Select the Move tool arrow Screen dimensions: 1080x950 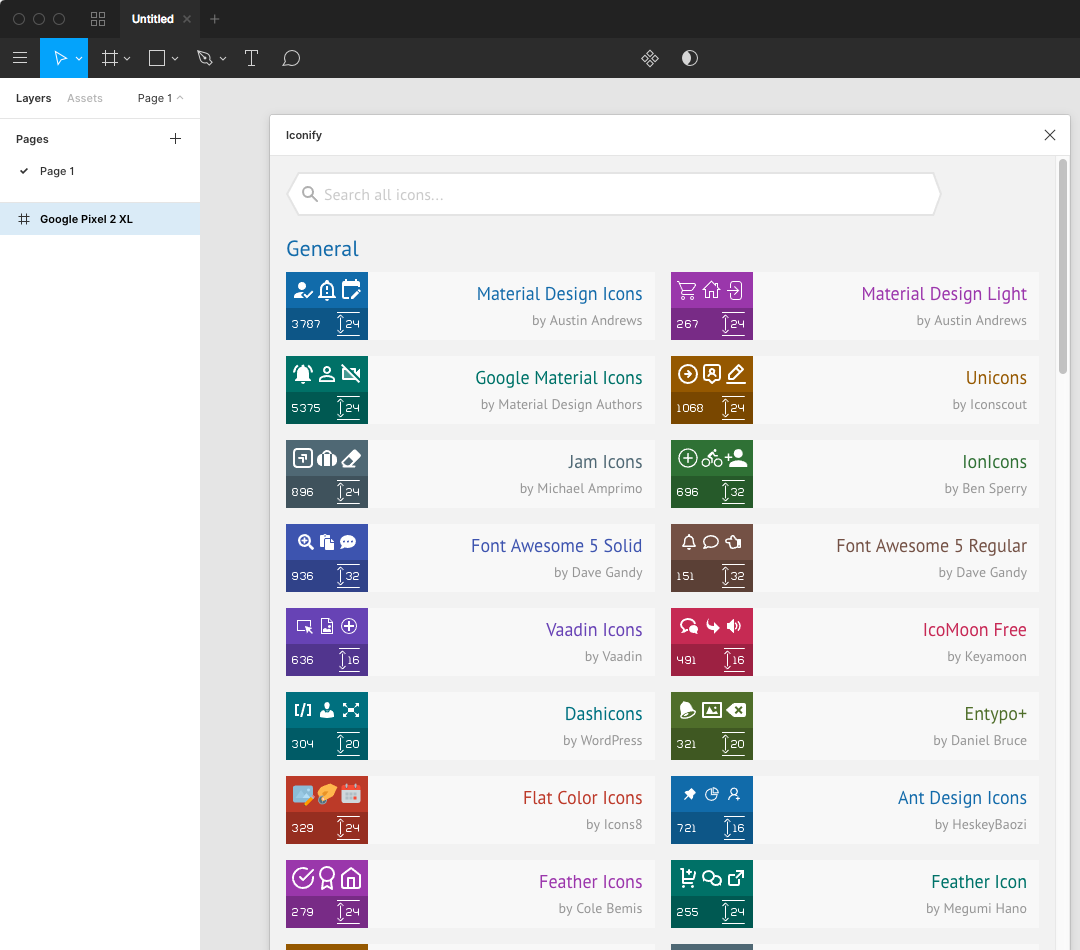60,58
